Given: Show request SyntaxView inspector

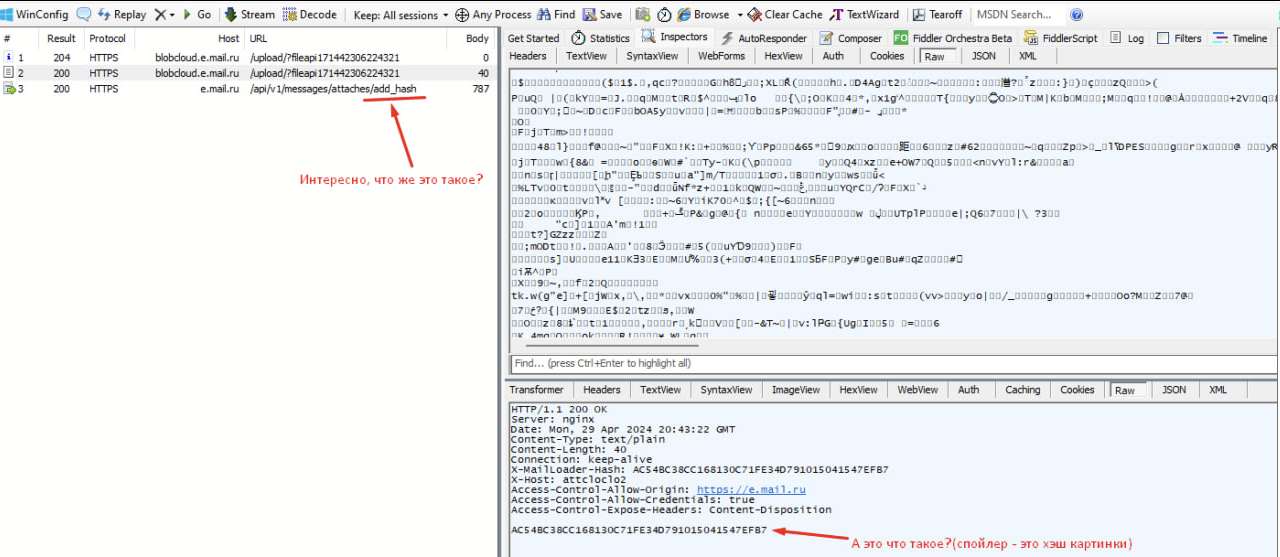Looking at the screenshot, I should coord(651,56).
